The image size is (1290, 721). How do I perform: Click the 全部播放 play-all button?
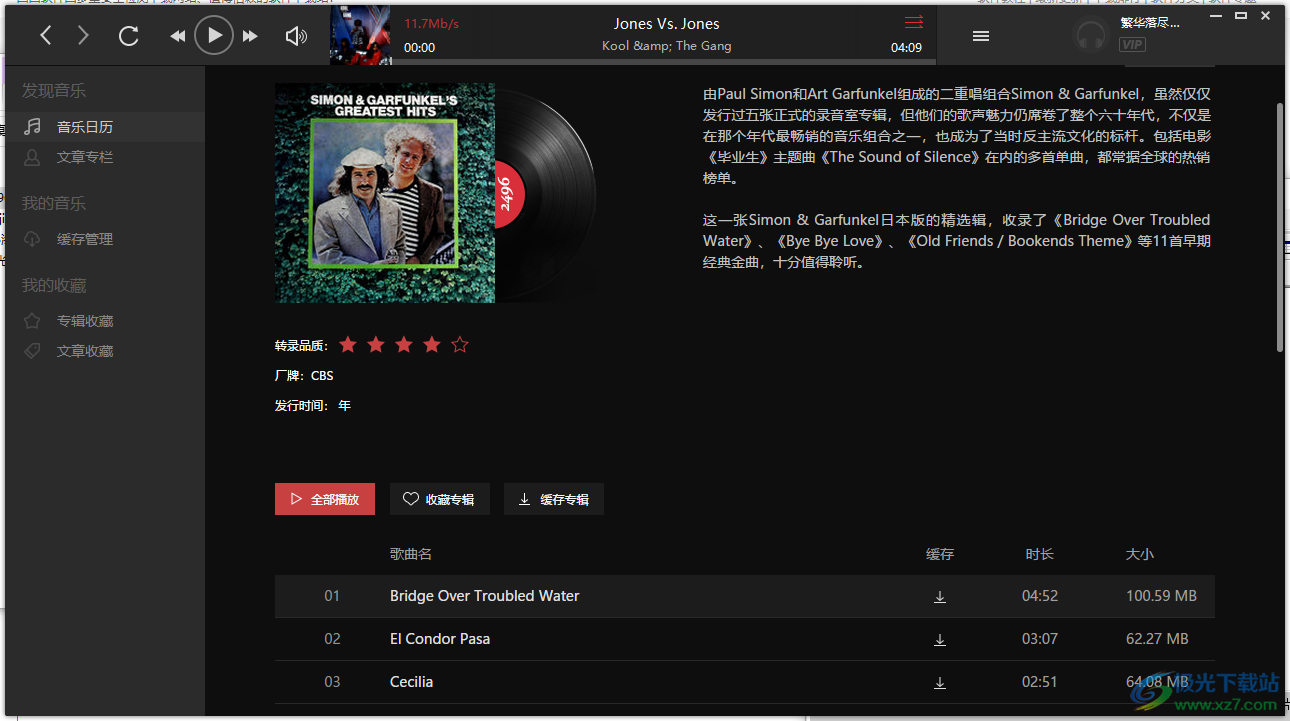tap(325, 499)
